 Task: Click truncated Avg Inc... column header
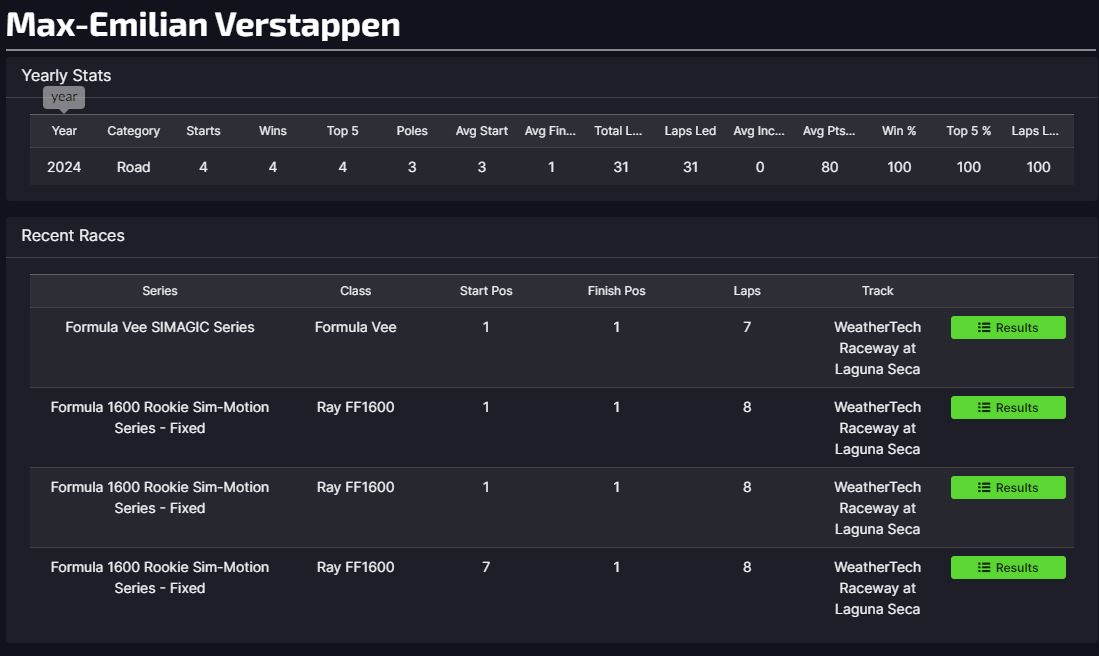[759, 130]
